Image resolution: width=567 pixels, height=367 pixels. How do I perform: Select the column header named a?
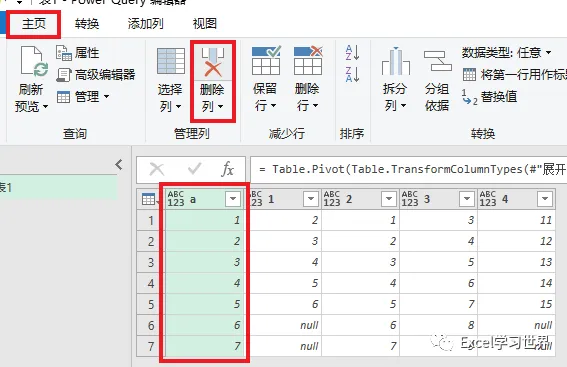204,199
